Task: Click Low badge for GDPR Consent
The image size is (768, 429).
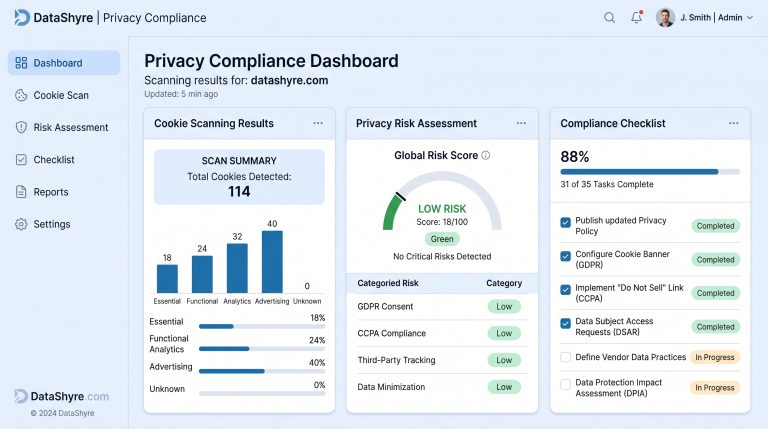Action: click(x=504, y=307)
